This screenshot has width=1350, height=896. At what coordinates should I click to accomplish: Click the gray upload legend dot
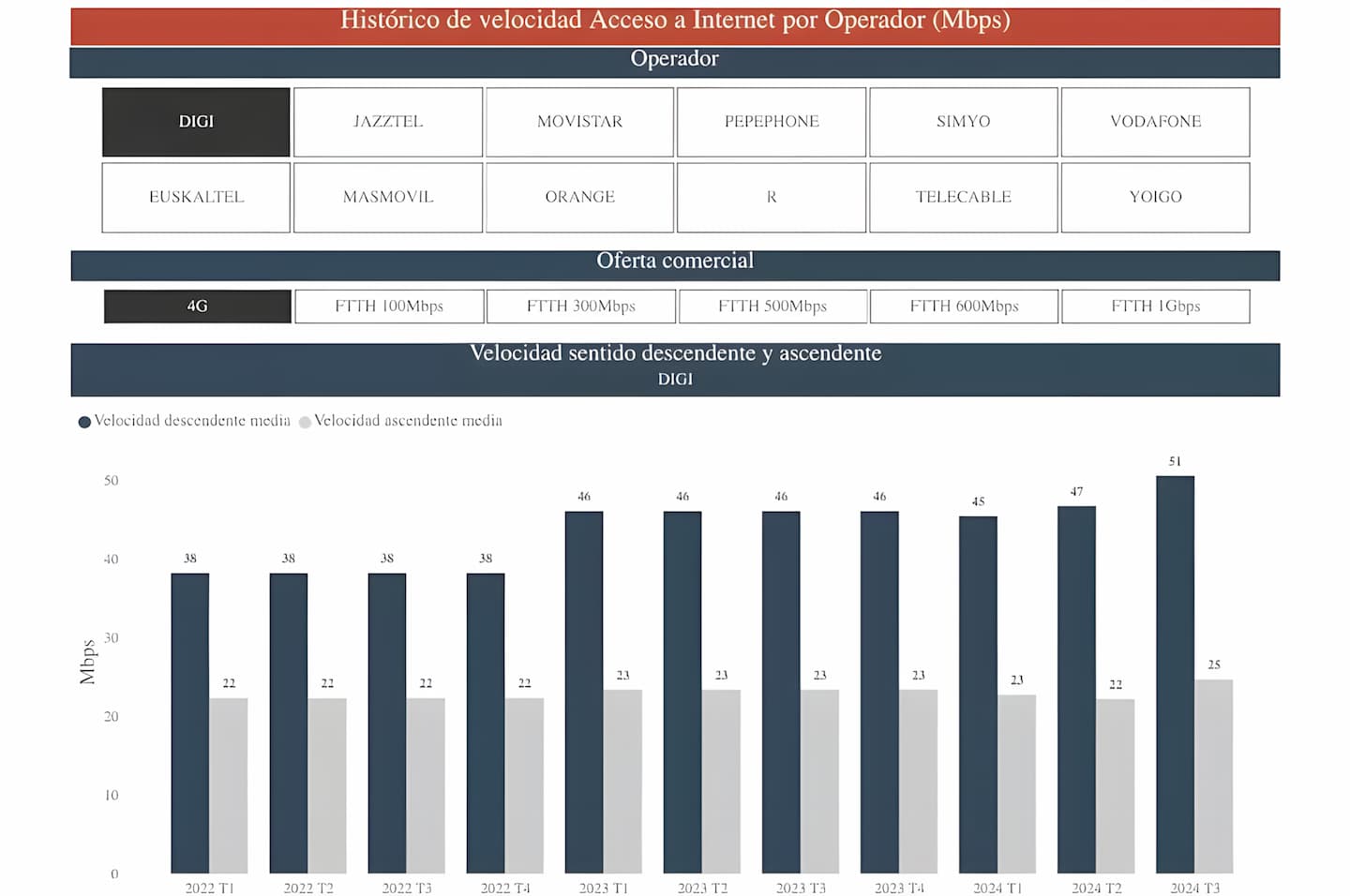click(x=305, y=422)
